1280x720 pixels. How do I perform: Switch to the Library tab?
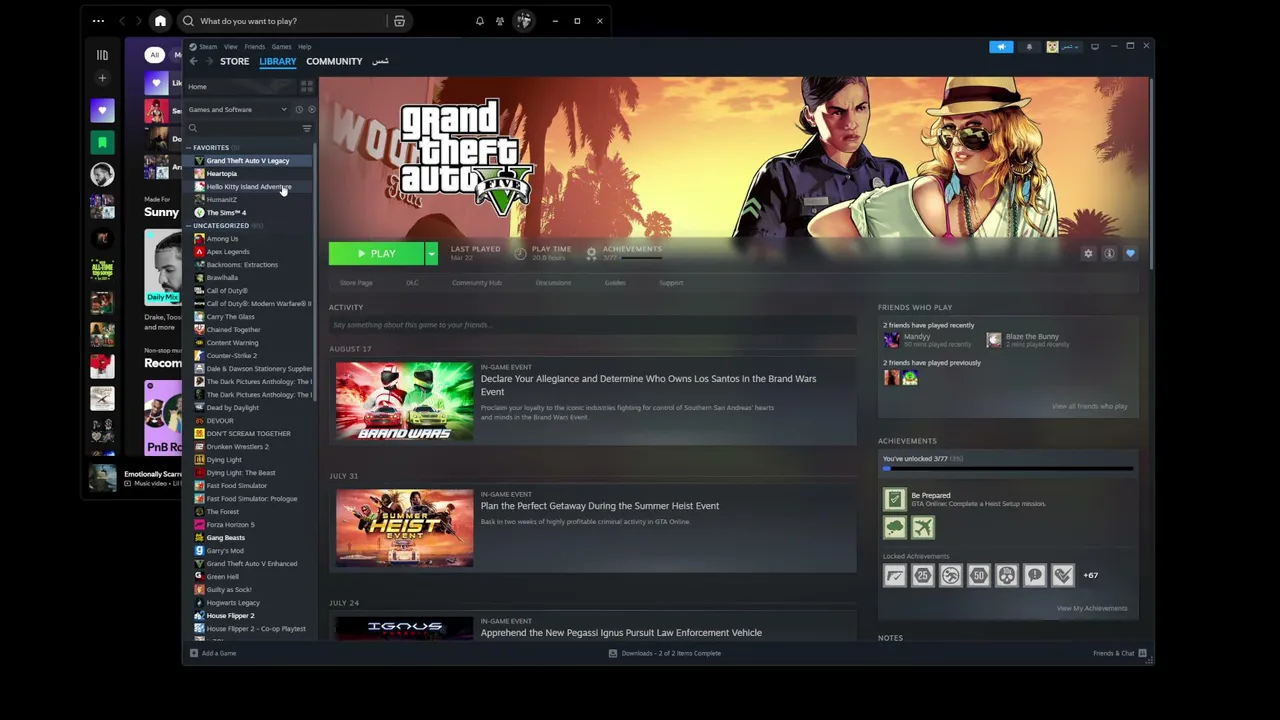point(278,61)
